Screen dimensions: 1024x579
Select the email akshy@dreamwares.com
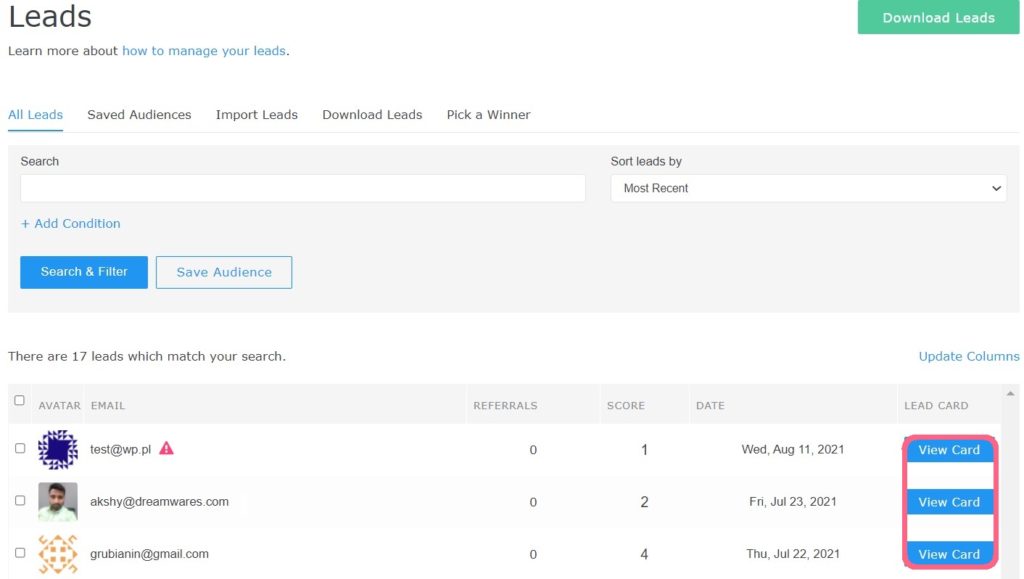(159, 501)
